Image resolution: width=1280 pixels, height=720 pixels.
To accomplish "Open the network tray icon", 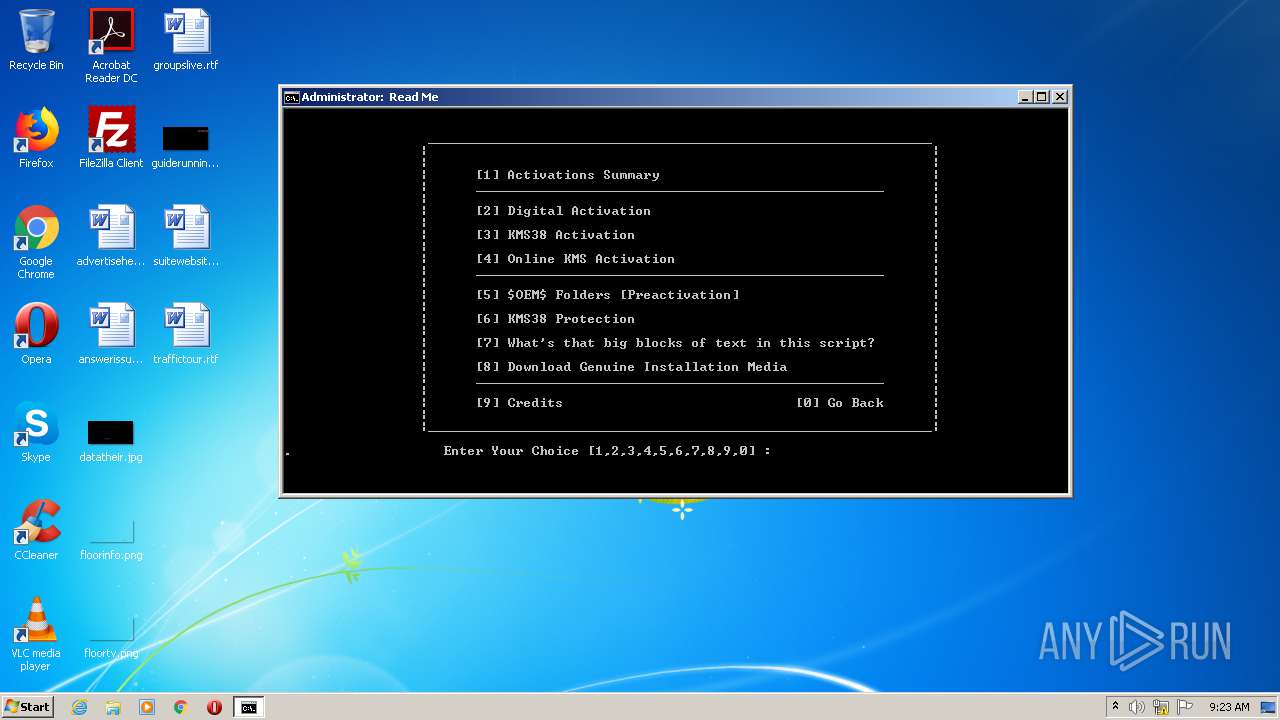I will pos(1161,707).
